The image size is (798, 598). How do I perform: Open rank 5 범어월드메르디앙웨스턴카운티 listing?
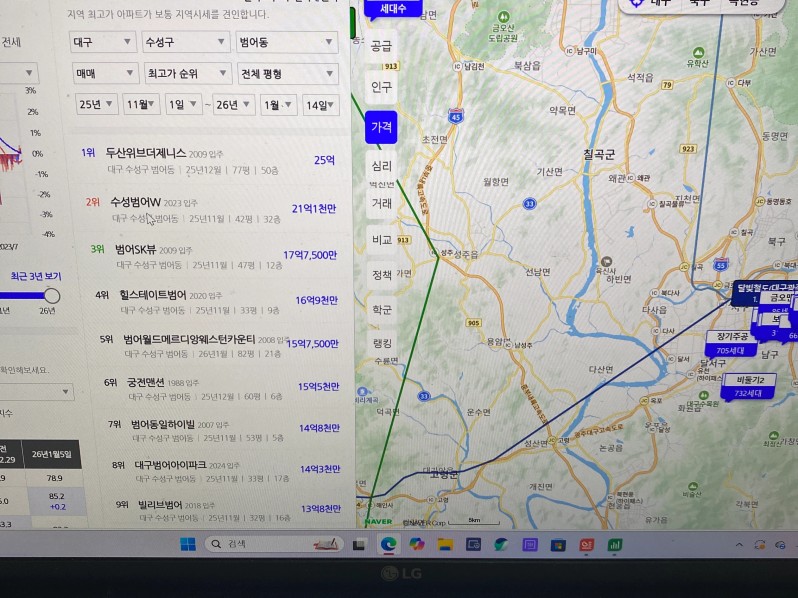tap(219, 346)
